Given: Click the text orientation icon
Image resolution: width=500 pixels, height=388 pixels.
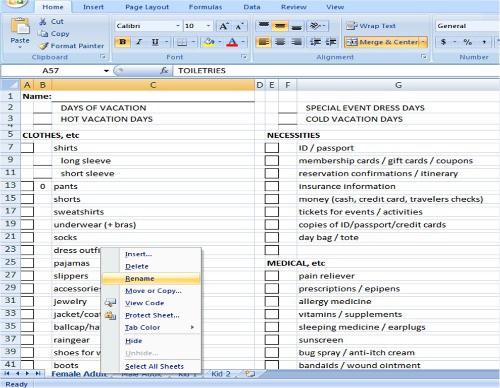Looking at the screenshot, I should pyautogui.click(x=315, y=25).
